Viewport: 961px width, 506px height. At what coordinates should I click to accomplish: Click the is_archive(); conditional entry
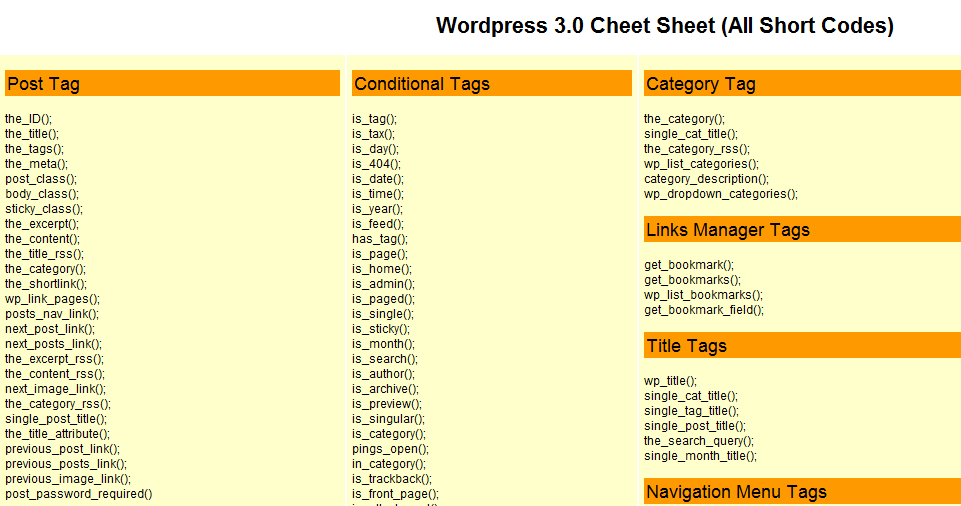coord(386,389)
